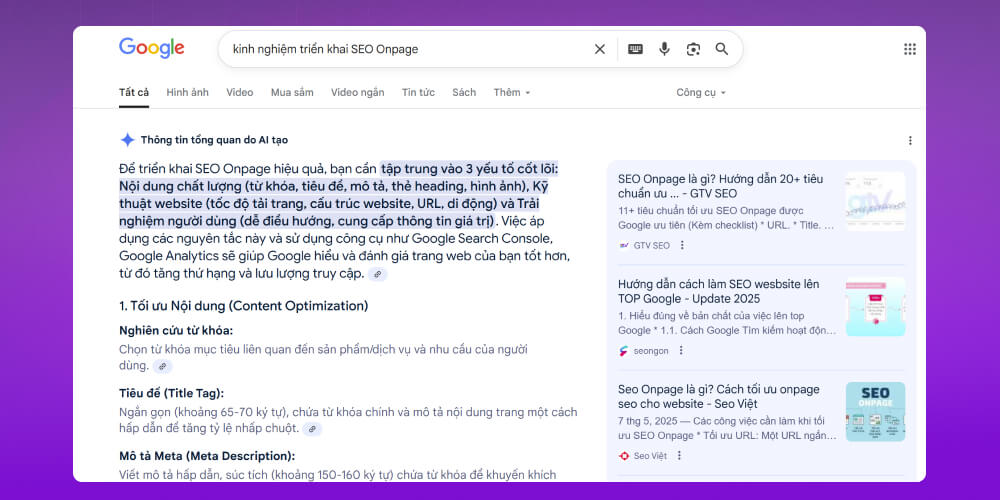Open 'Hướng dẫn cách làm SEO wesbsite' result
This screenshot has height=500, width=1000.
(719, 291)
